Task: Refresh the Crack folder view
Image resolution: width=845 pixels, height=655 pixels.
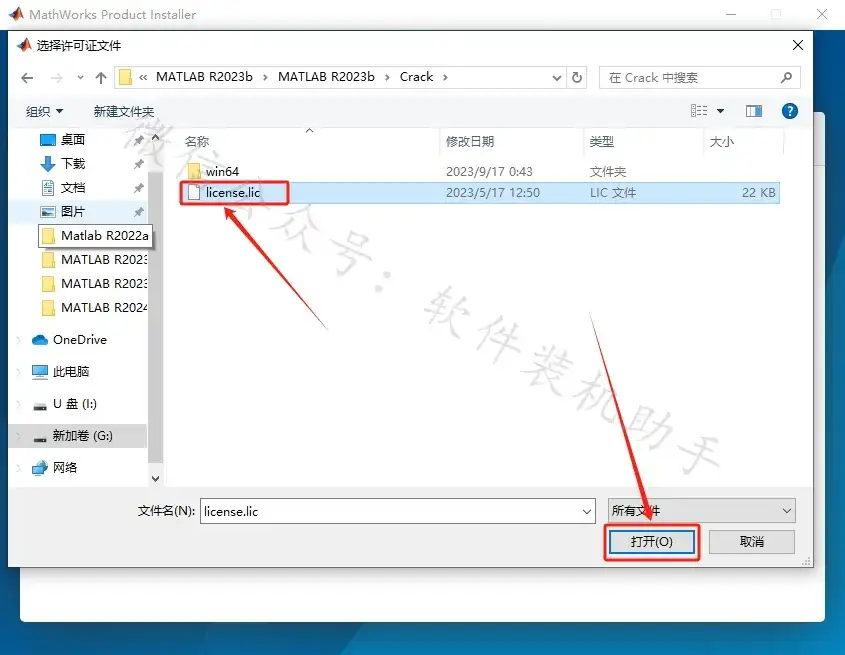Action: [577, 78]
